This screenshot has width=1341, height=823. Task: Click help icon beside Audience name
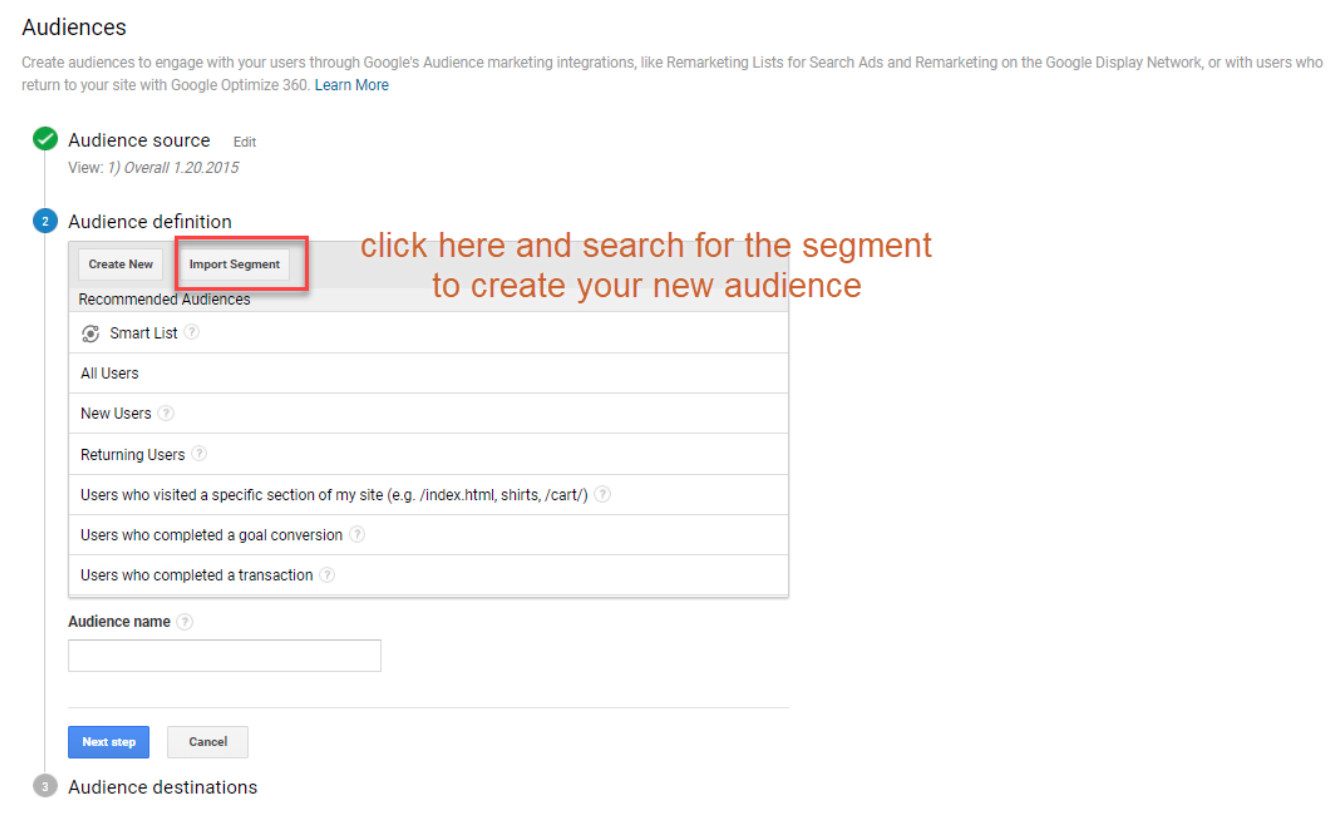click(x=184, y=622)
